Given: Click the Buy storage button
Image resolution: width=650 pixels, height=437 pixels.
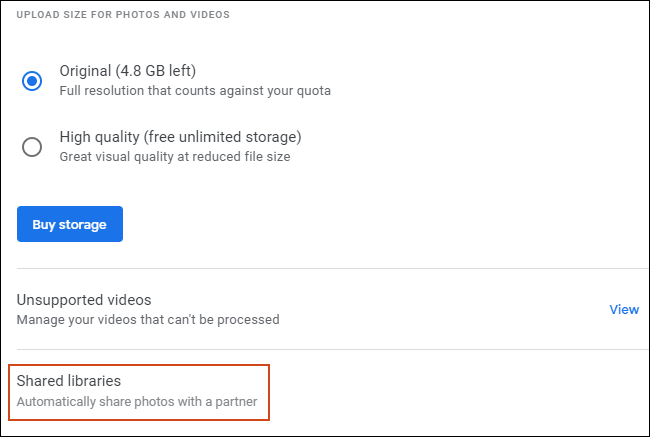Looking at the screenshot, I should (70, 224).
